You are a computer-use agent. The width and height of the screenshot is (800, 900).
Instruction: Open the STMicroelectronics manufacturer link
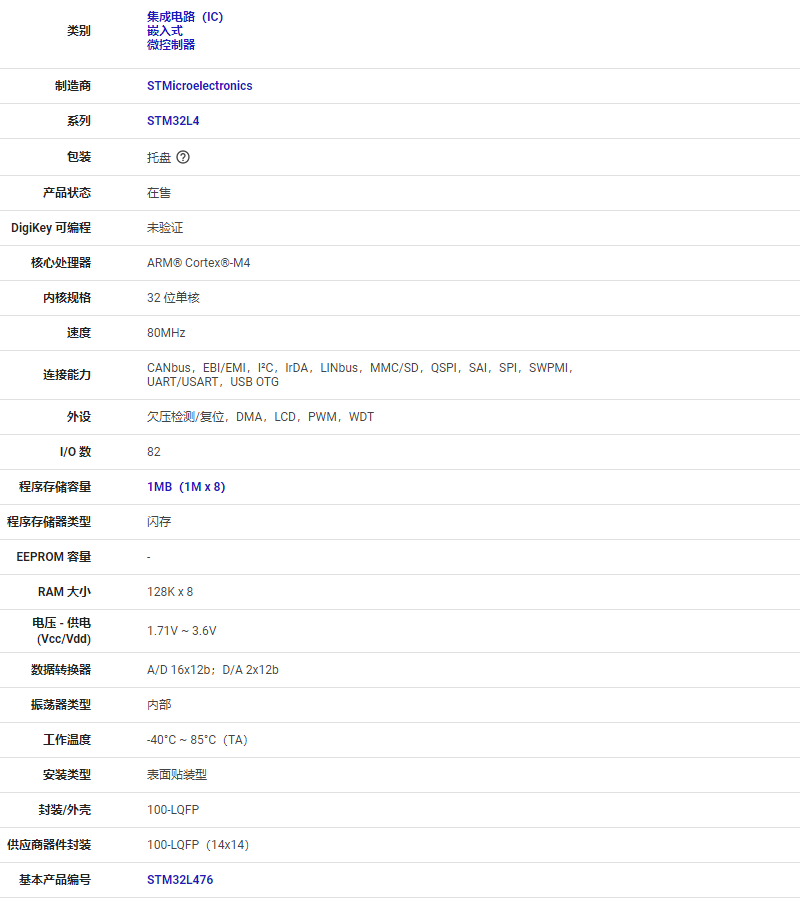[x=200, y=86]
